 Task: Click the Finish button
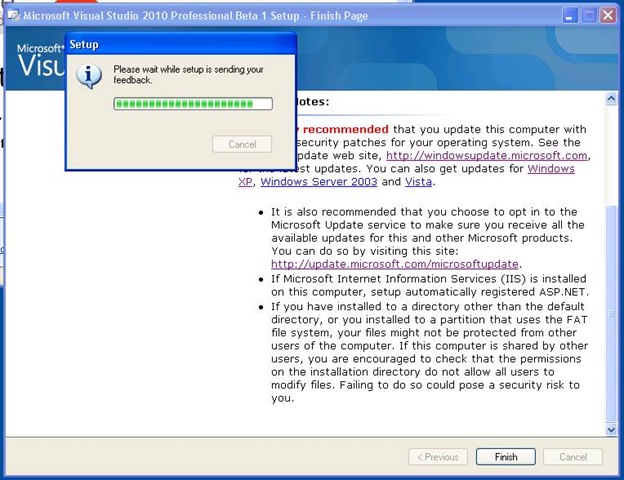coord(506,457)
